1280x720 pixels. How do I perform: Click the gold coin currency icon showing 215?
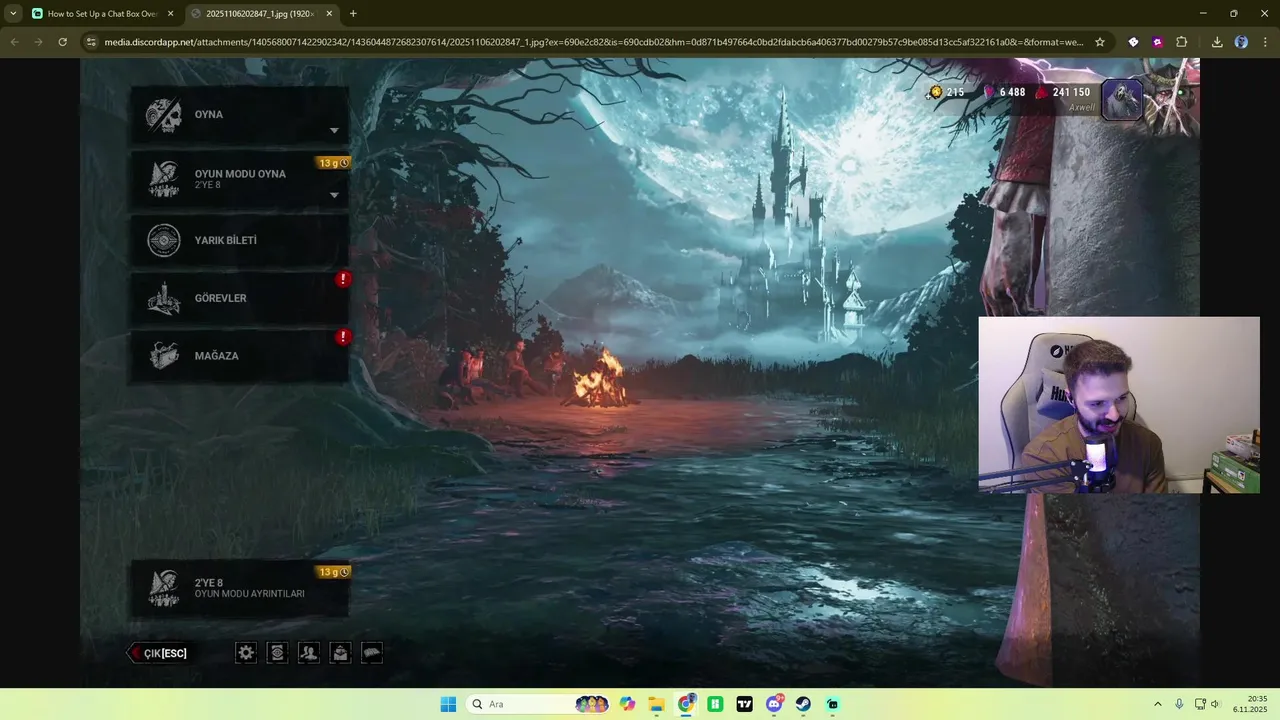[x=936, y=92]
